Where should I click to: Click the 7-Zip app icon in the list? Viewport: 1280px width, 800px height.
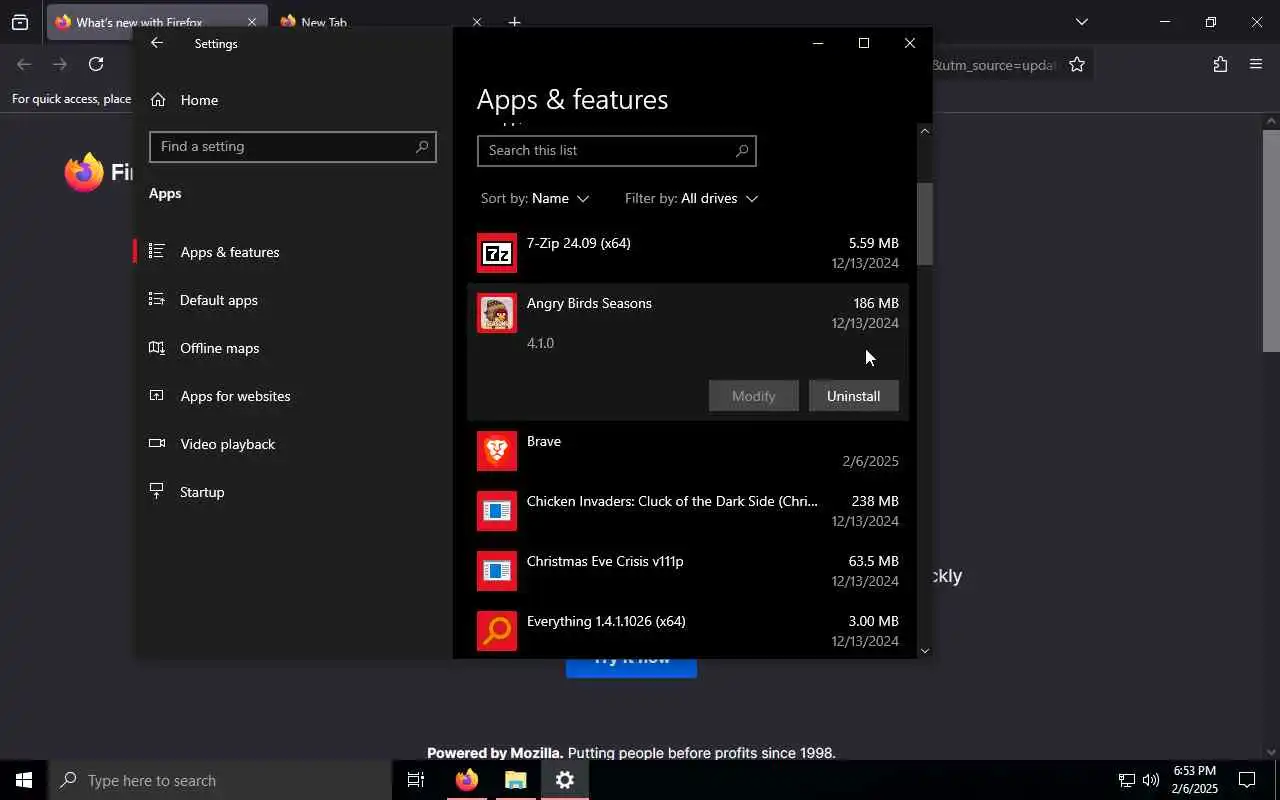pos(497,253)
